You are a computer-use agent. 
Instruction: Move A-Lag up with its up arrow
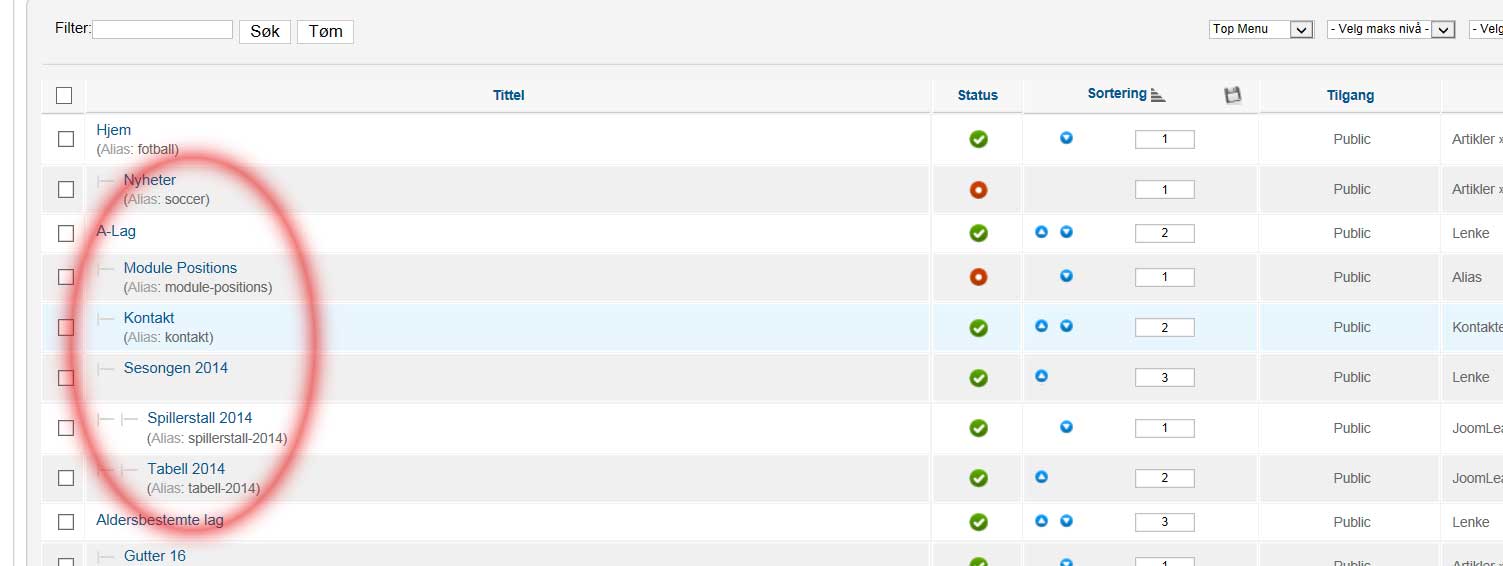1041,232
